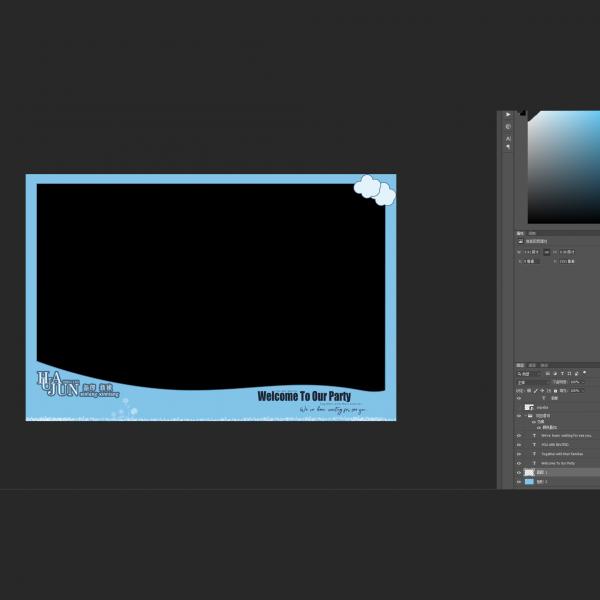Open the Paragraph panel icon
This screenshot has width=600, height=600.
point(508,147)
